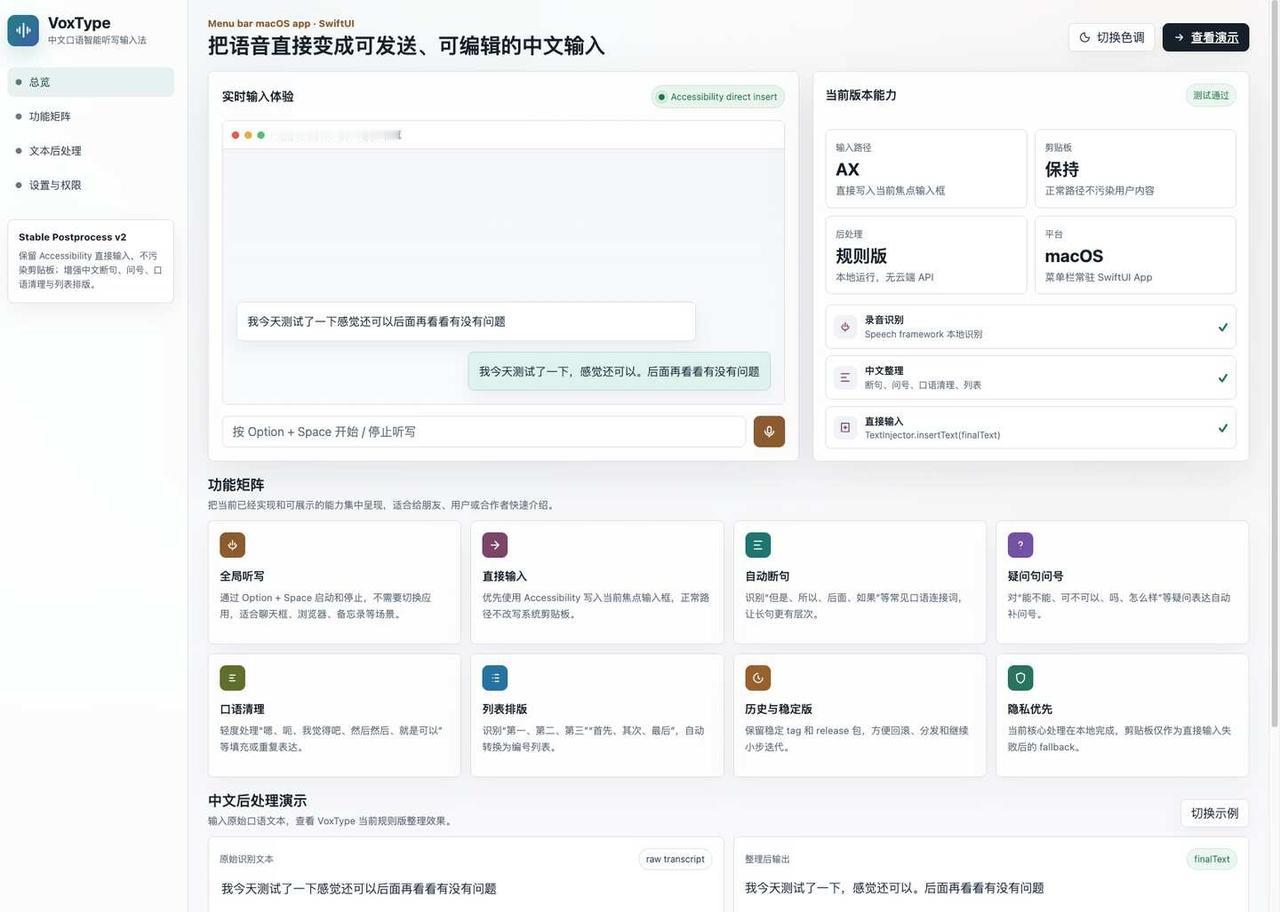Click the 后处理 规则版 card
The width and height of the screenshot is (1280, 912).
point(926,255)
